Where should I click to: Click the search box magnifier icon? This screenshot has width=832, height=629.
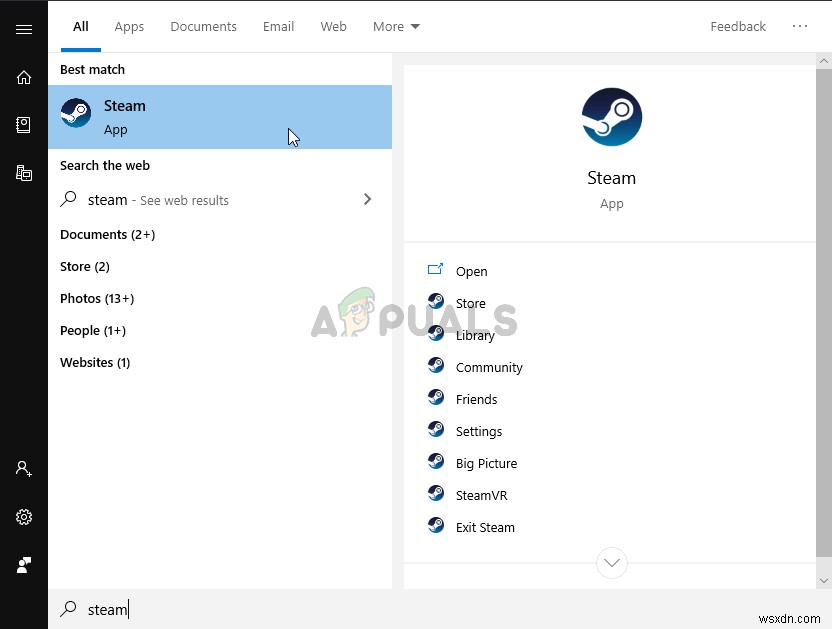[68, 608]
